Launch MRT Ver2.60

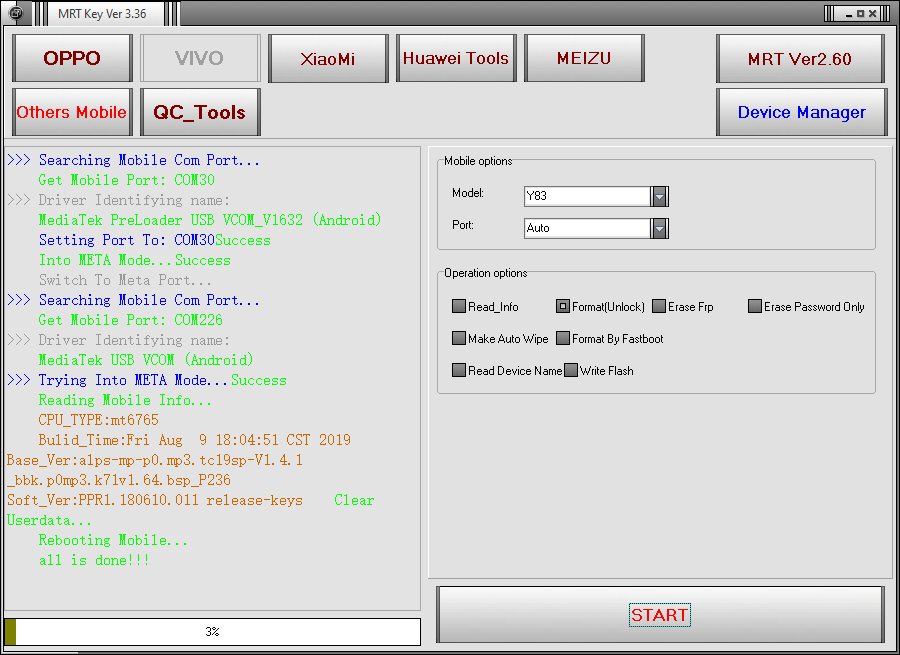pyautogui.click(x=800, y=59)
